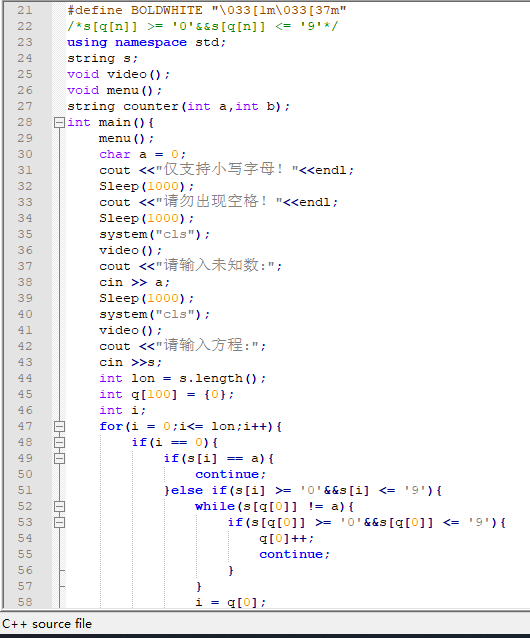Click the C++ source file status label
Image resolution: width=530 pixels, height=638 pixels.
(x=47, y=624)
